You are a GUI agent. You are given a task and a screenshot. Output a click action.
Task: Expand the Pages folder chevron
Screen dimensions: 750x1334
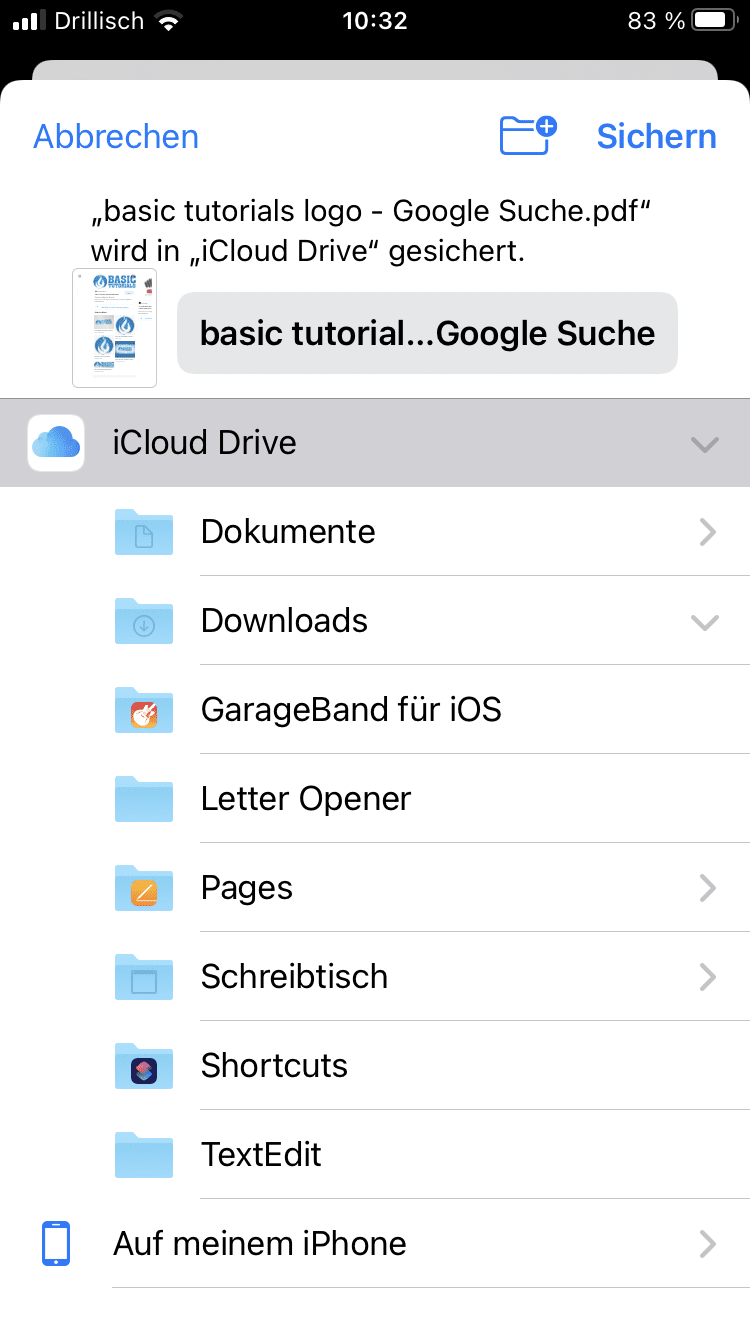click(x=707, y=888)
